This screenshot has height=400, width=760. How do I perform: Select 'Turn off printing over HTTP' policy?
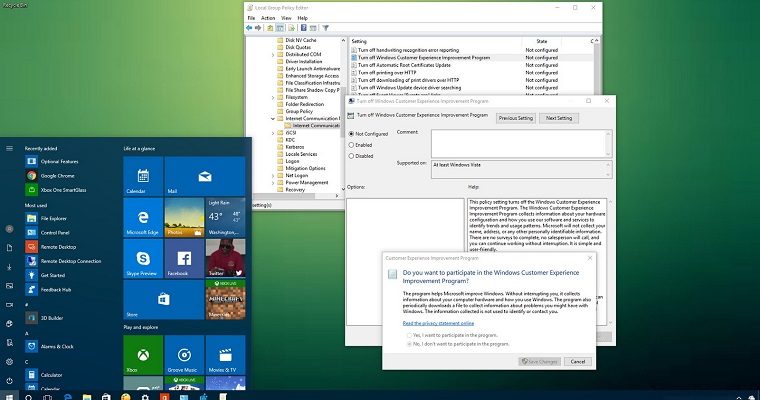387,73
